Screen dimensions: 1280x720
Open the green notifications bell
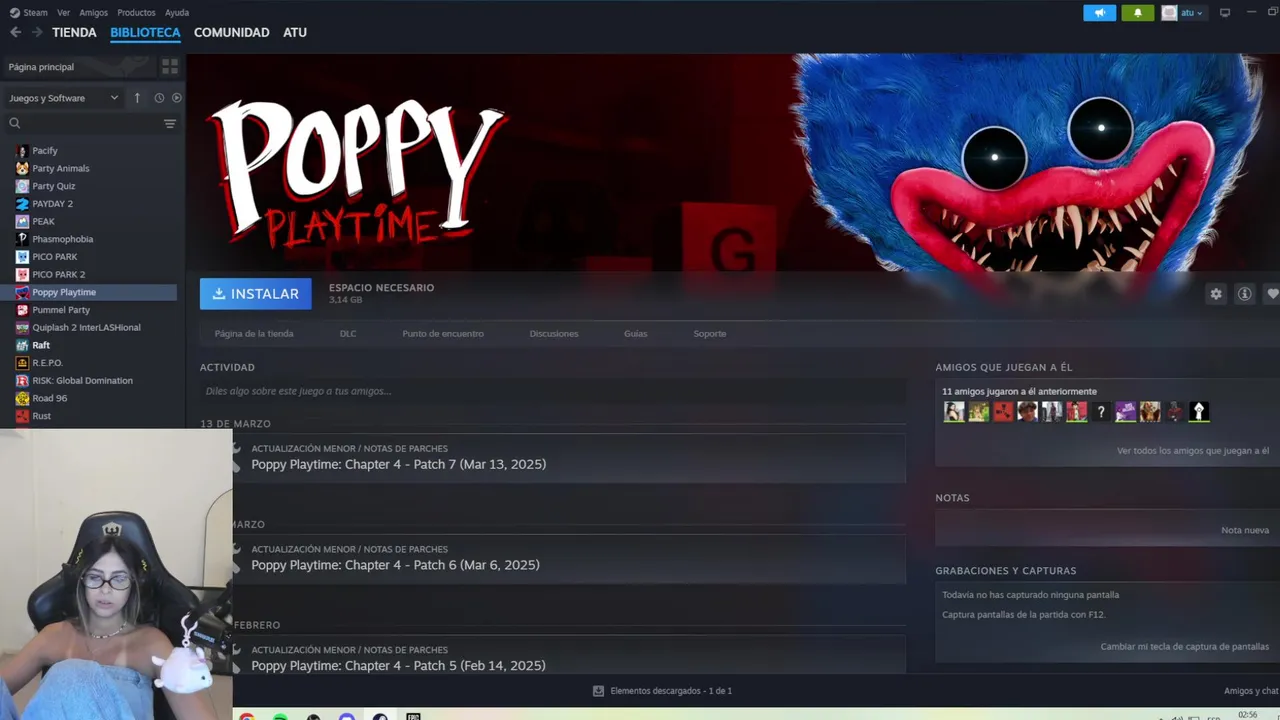(x=1137, y=13)
